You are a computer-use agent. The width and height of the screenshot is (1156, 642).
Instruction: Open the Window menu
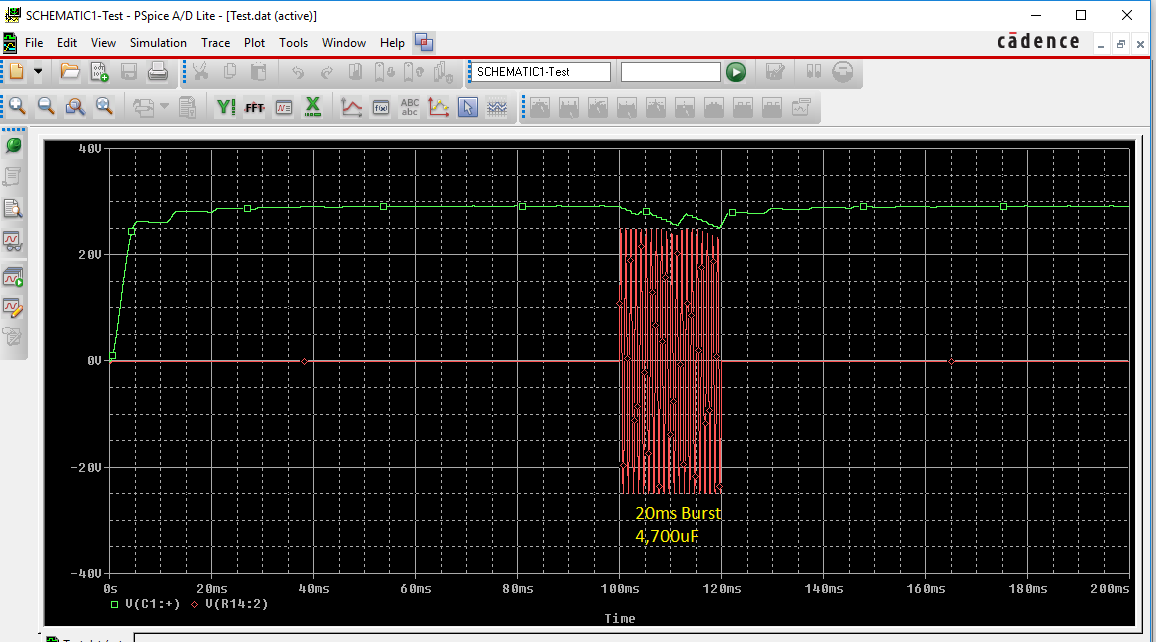pos(344,43)
